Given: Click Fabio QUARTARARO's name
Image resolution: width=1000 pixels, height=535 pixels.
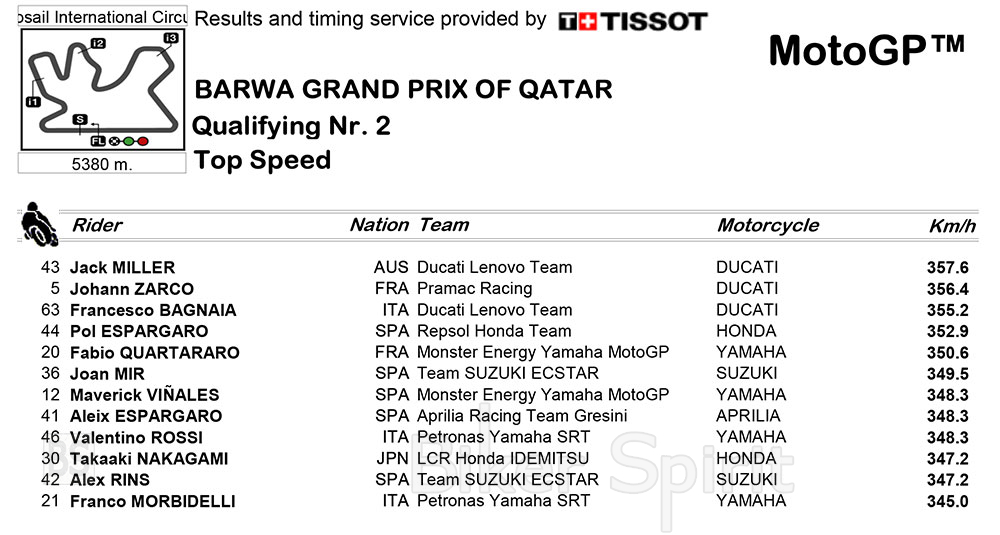Looking at the screenshot, I should tap(154, 352).
